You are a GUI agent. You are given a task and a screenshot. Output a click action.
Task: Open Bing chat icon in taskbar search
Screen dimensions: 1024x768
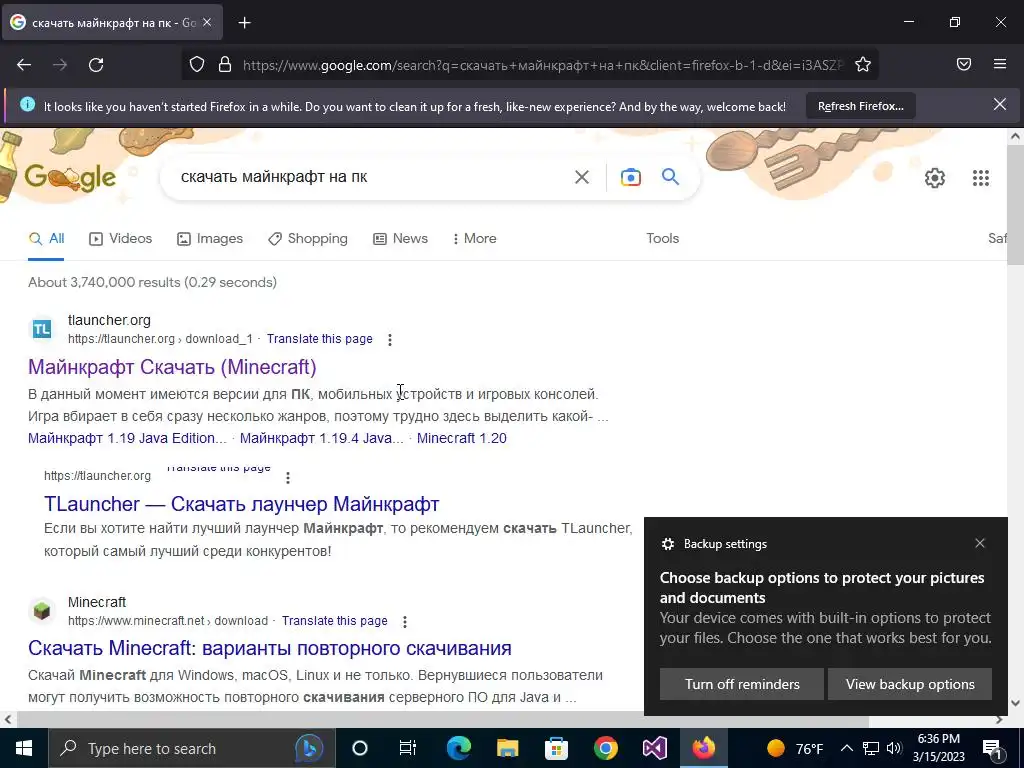(x=309, y=748)
